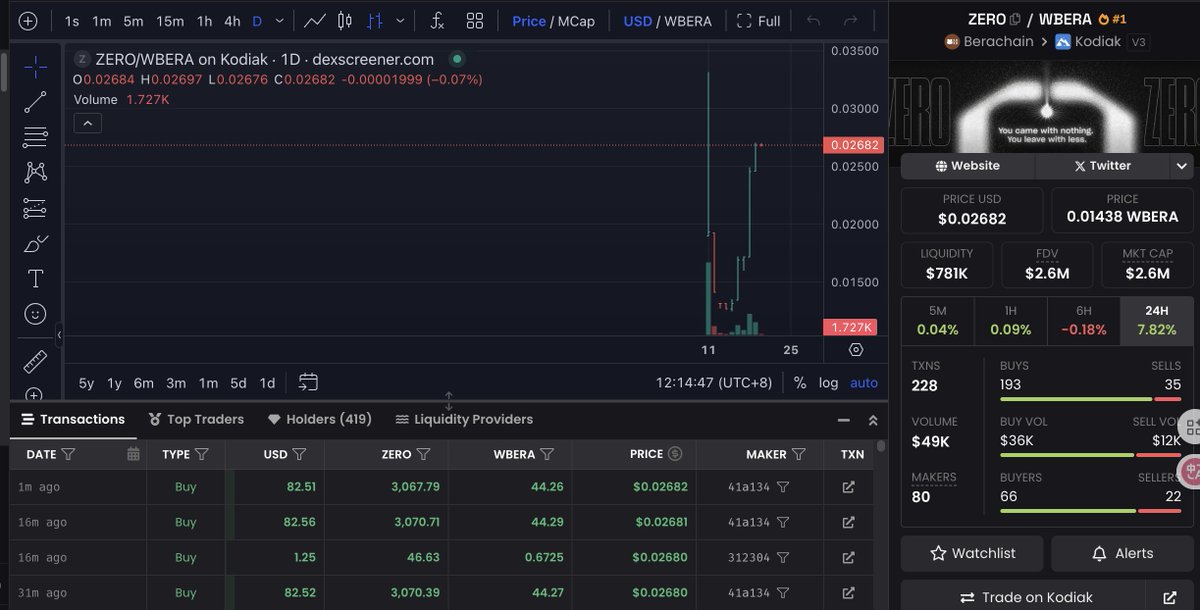The width and height of the screenshot is (1200, 610).
Task: Expand the transactions panel fully
Action: click(x=873, y=420)
